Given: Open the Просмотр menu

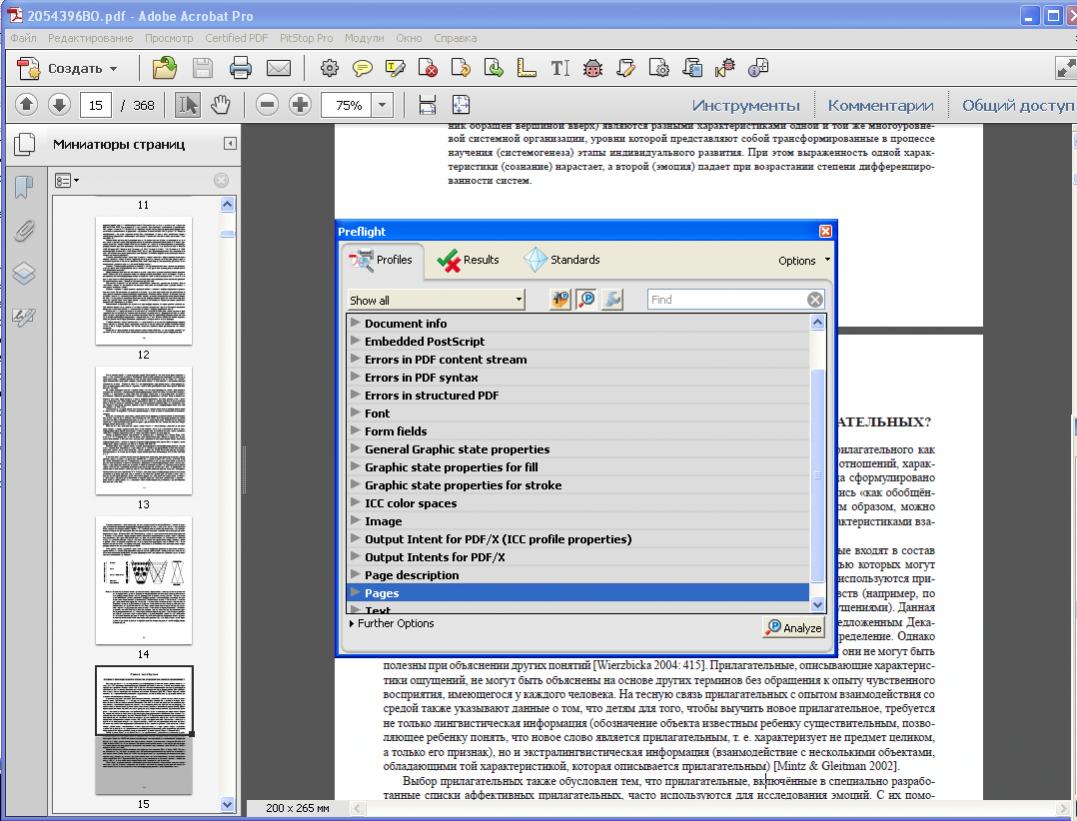Looking at the screenshot, I should tap(169, 38).
